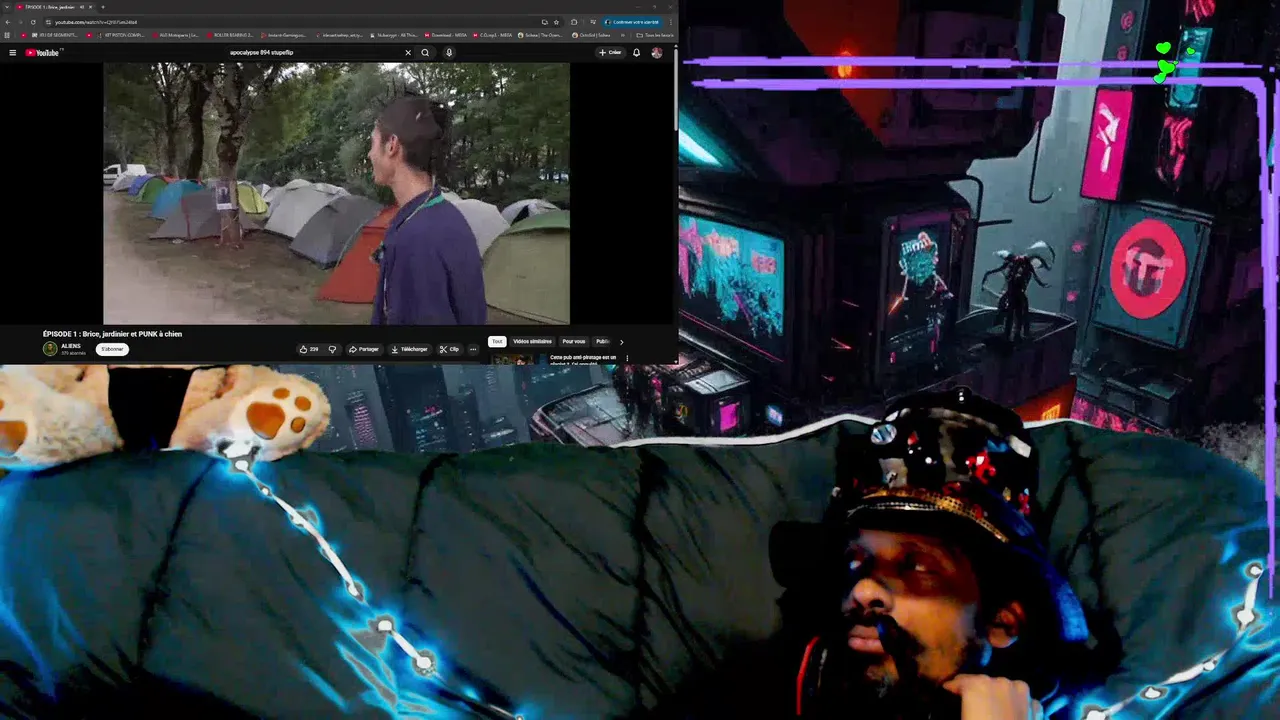Create a clip with the Clip button
Viewport: 1280px width, 720px height.
click(x=449, y=349)
